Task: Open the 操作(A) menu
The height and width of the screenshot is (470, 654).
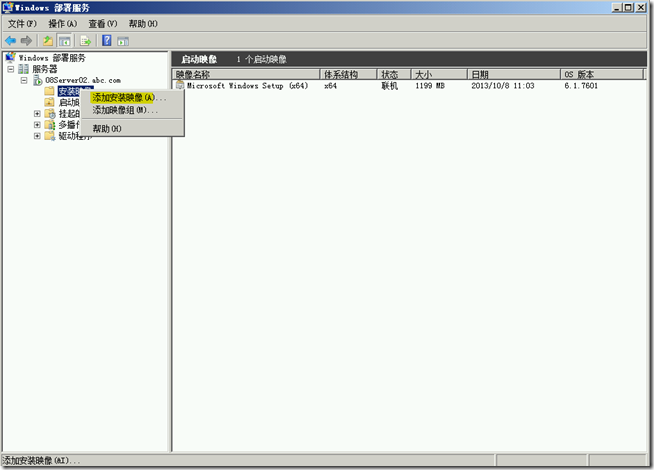Action: pos(63,24)
